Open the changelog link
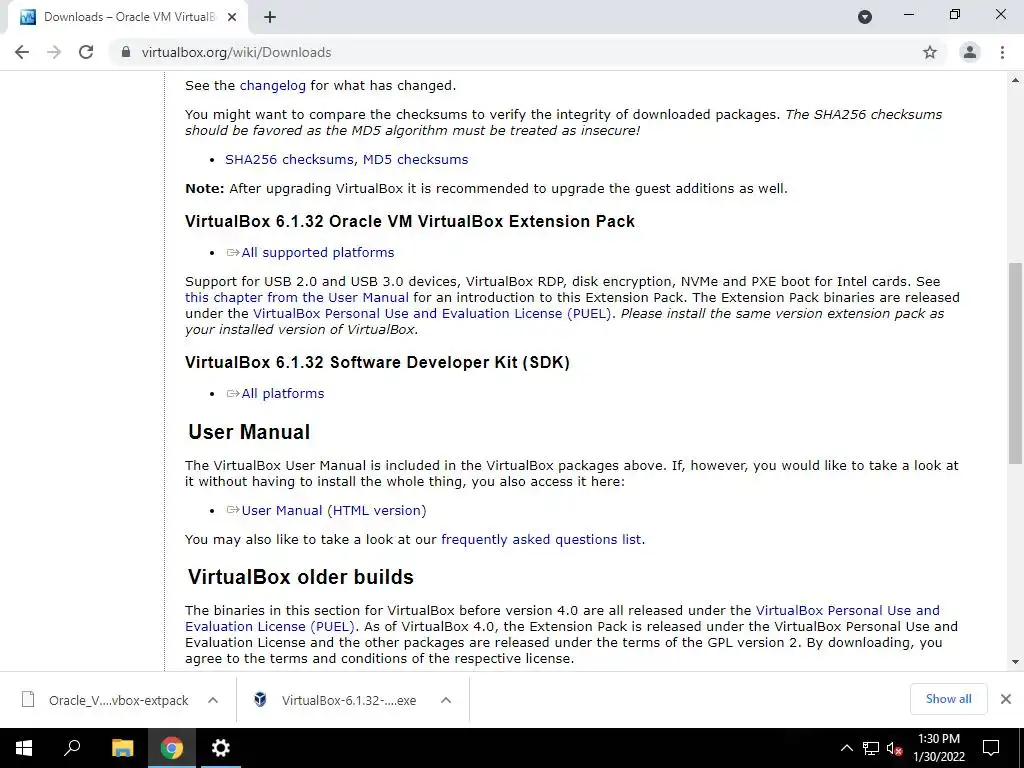Viewport: 1024px width, 768px height. point(272,86)
